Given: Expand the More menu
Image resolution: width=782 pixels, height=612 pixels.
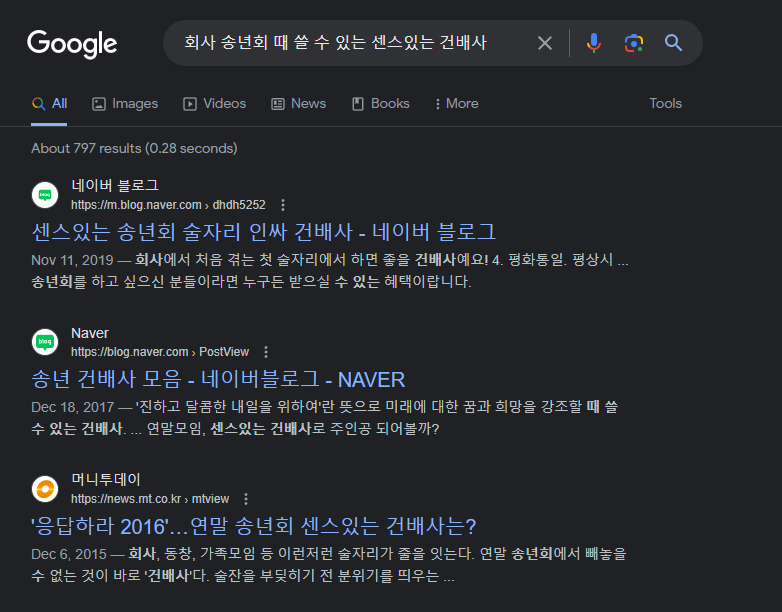Looking at the screenshot, I should click(456, 104).
